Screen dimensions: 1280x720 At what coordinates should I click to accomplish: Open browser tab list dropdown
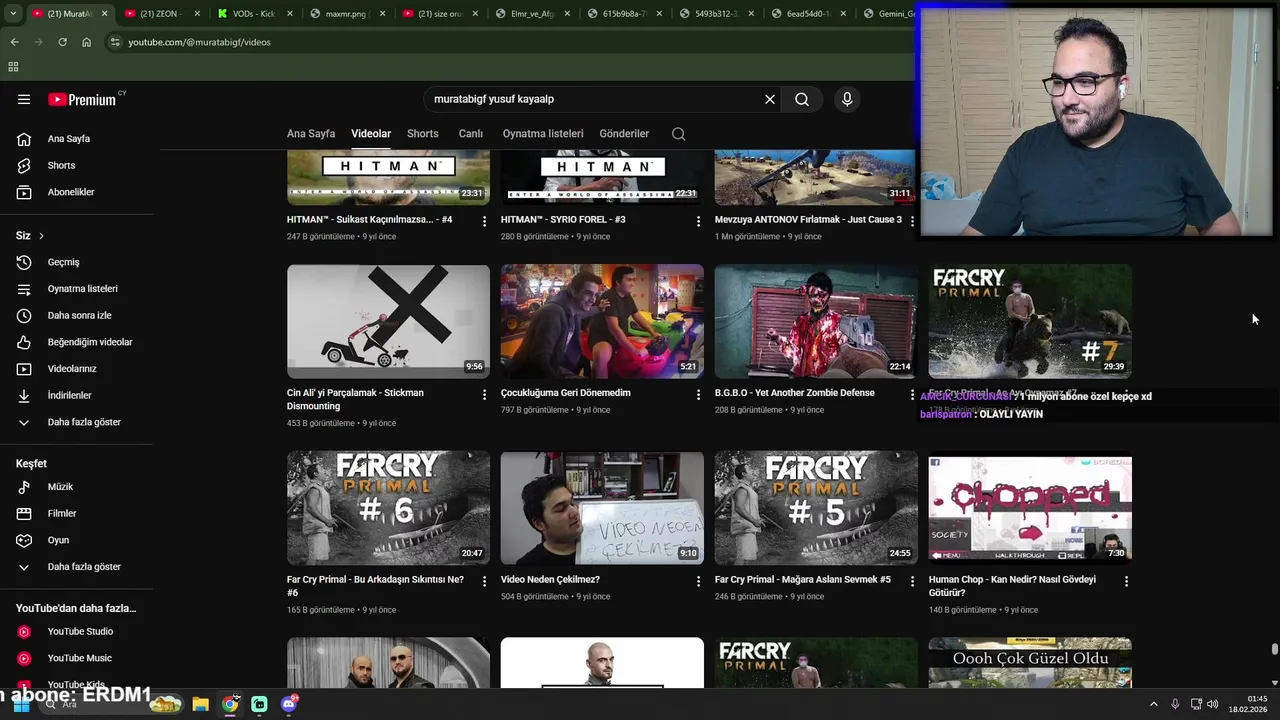click(13, 14)
